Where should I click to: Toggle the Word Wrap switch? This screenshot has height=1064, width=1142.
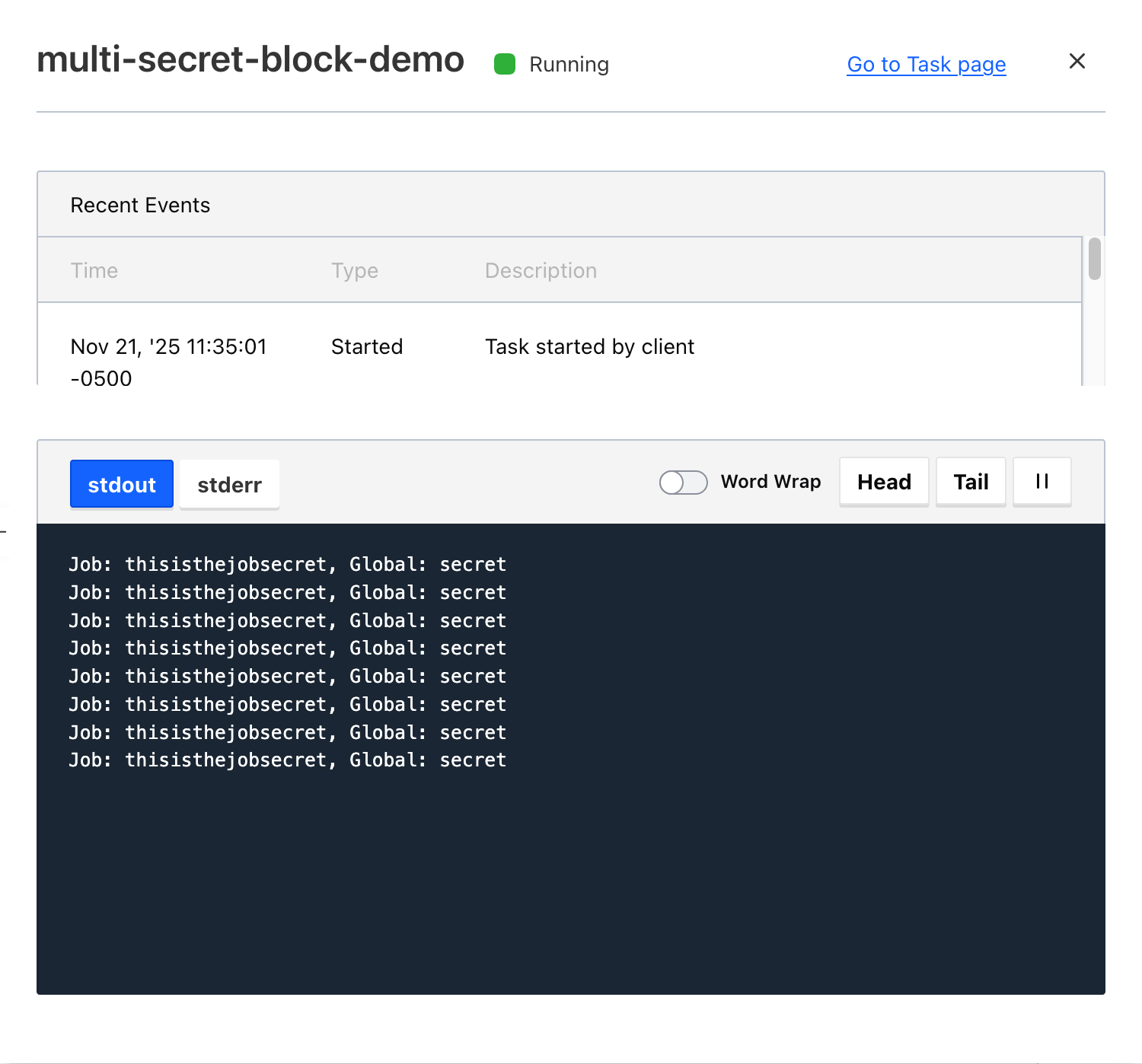[683, 483]
